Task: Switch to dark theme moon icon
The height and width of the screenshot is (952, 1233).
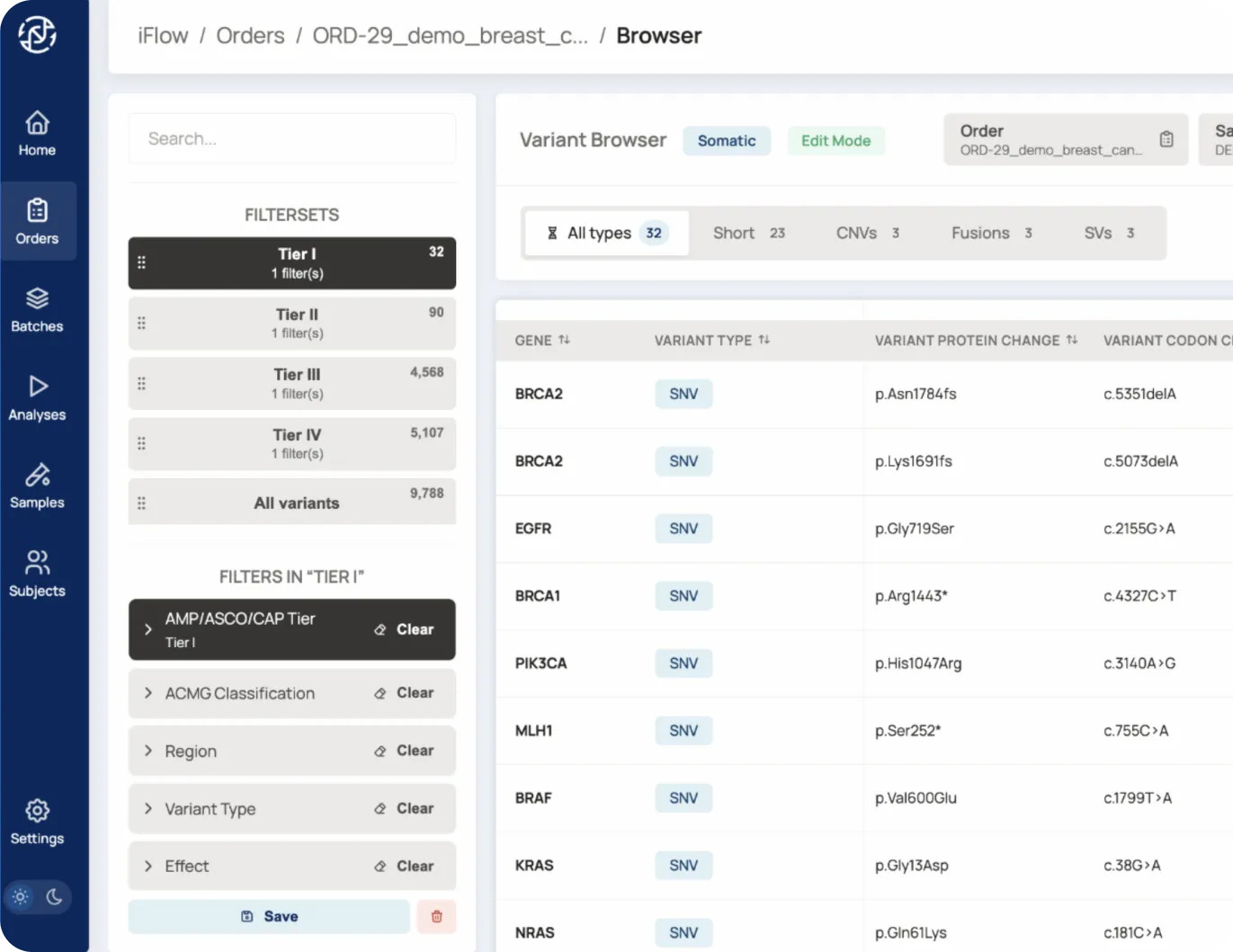Action: 54,896
